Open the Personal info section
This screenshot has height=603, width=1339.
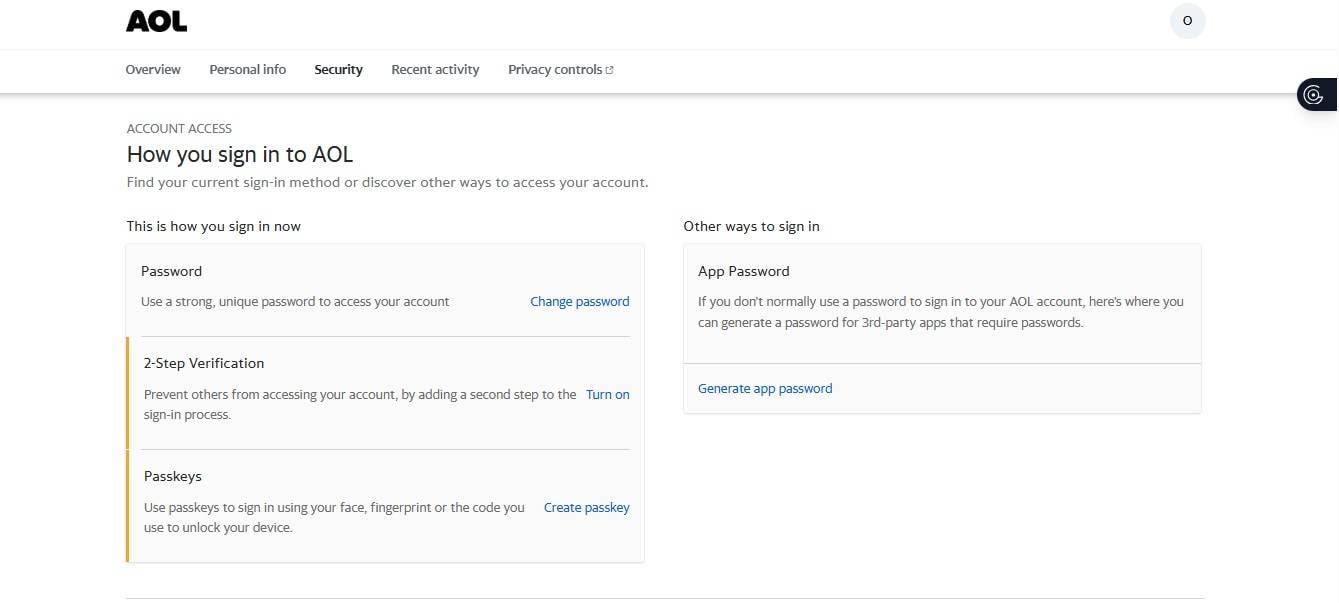tap(247, 69)
